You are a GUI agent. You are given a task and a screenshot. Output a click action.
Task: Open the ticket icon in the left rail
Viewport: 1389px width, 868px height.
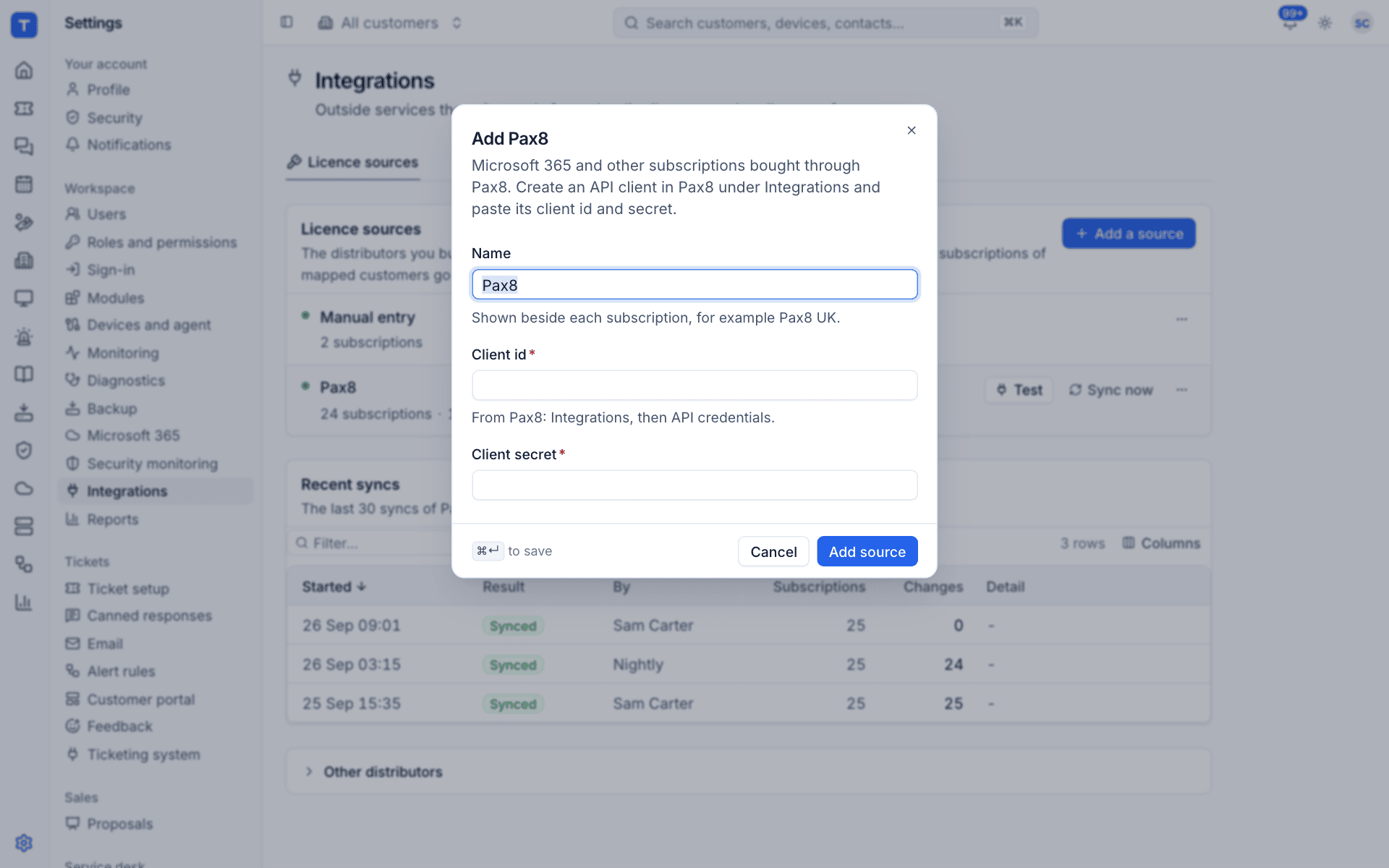(x=24, y=109)
